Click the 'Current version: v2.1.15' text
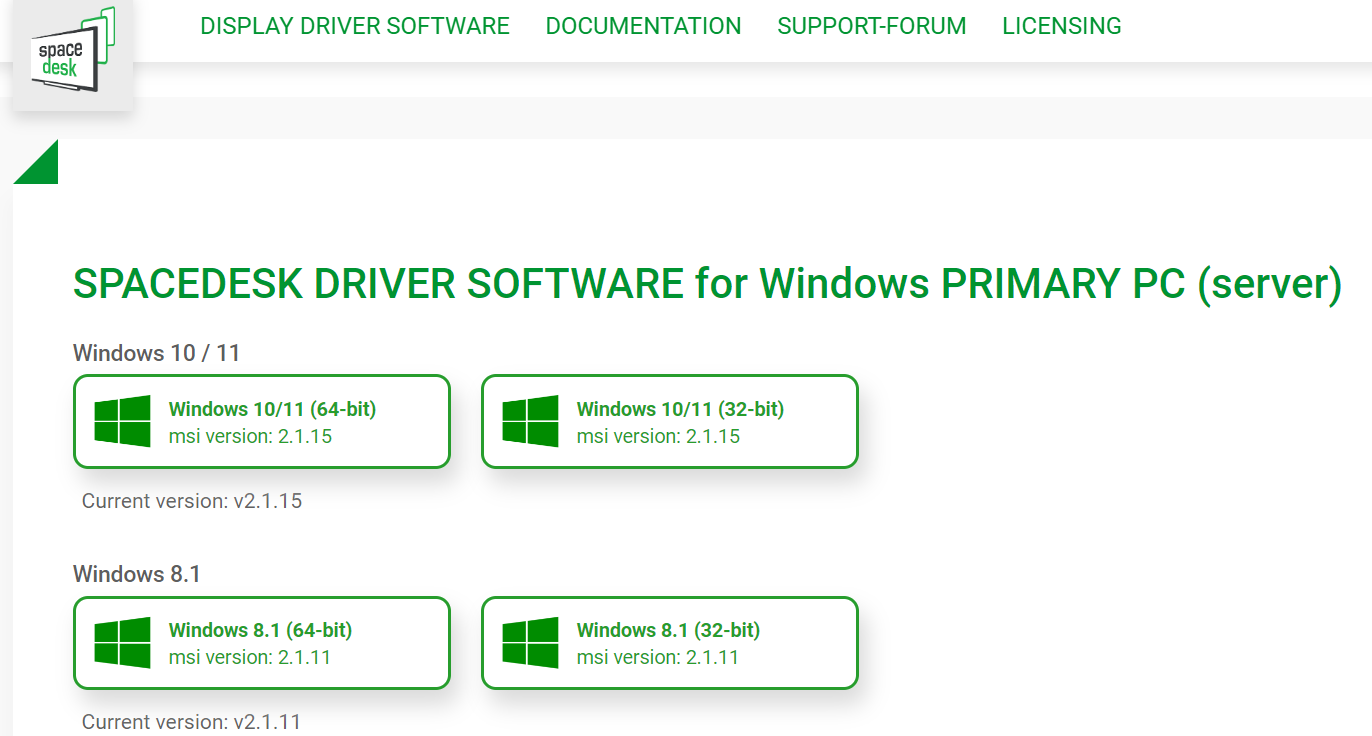1372x736 pixels. click(x=192, y=501)
